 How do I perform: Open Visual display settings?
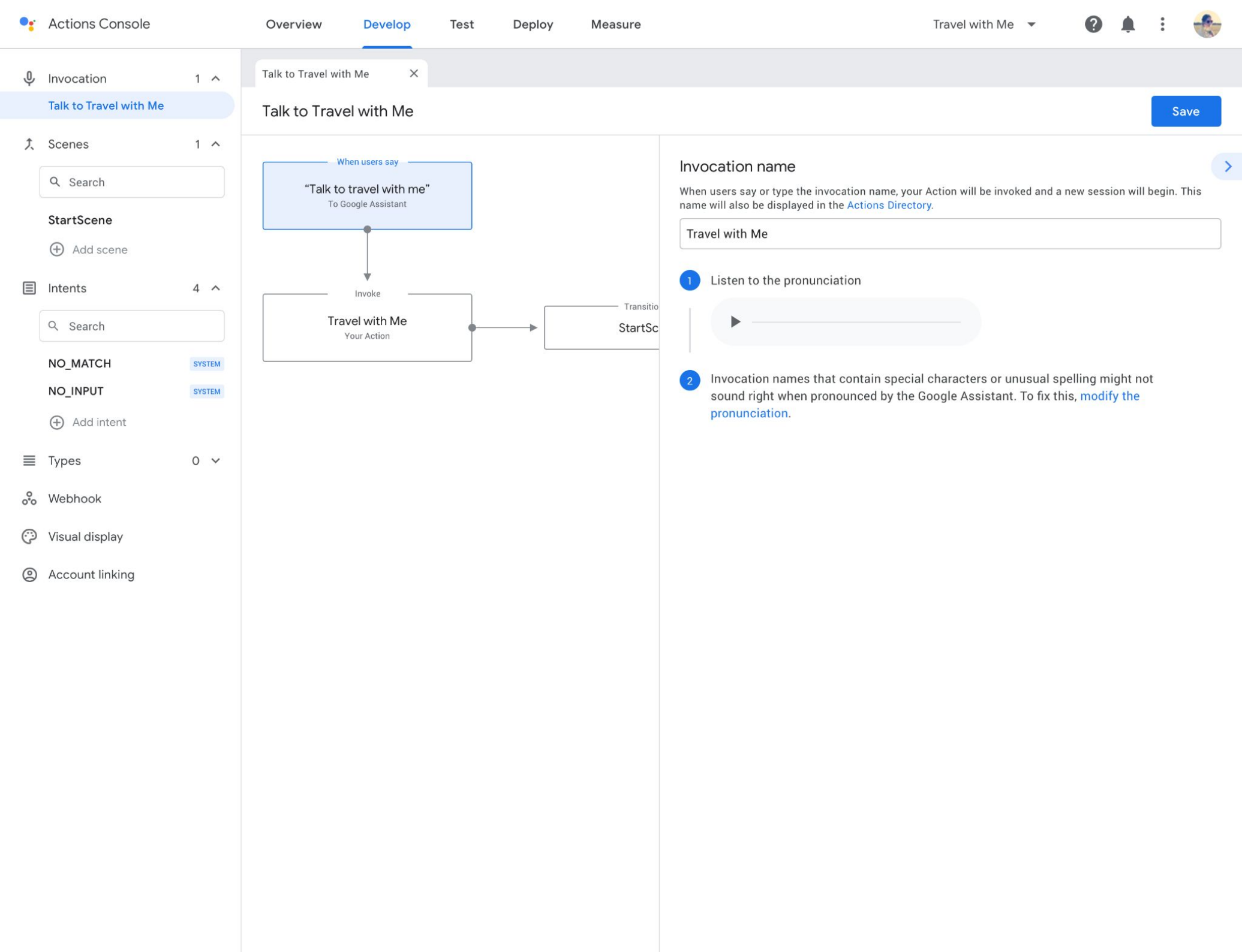coord(85,537)
